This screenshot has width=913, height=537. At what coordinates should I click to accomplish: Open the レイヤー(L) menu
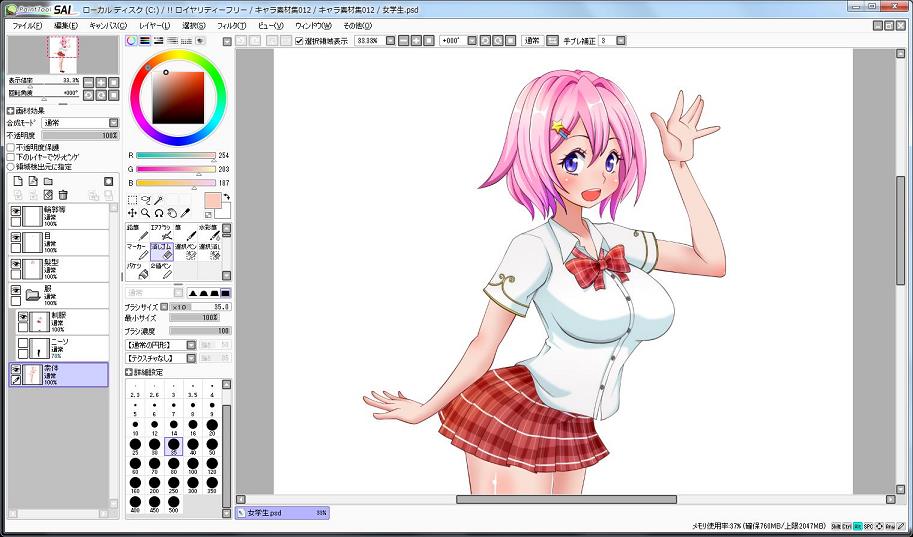click(x=153, y=25)
